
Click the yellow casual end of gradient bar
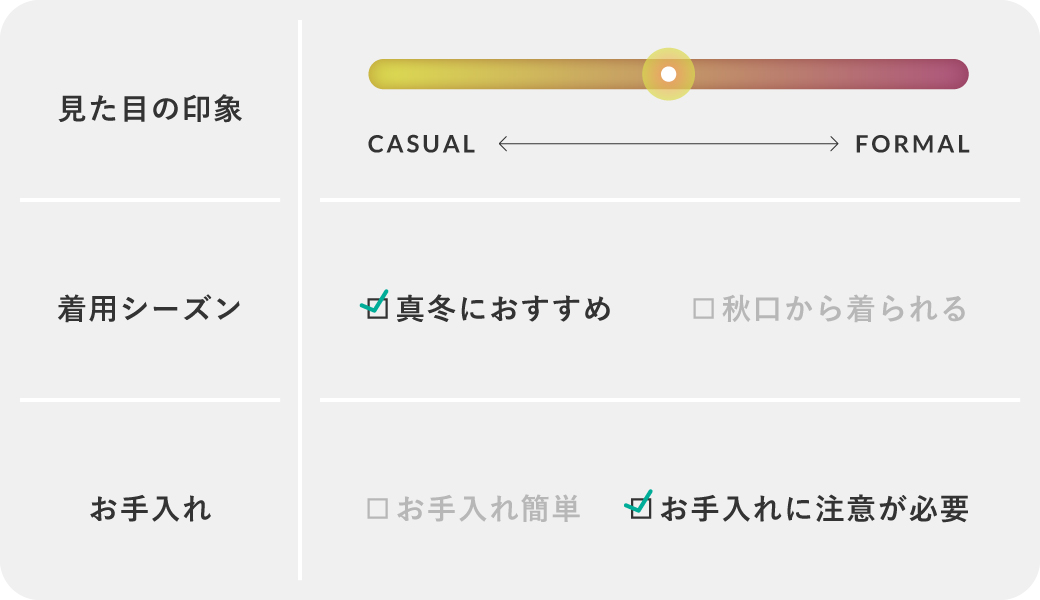385,74
